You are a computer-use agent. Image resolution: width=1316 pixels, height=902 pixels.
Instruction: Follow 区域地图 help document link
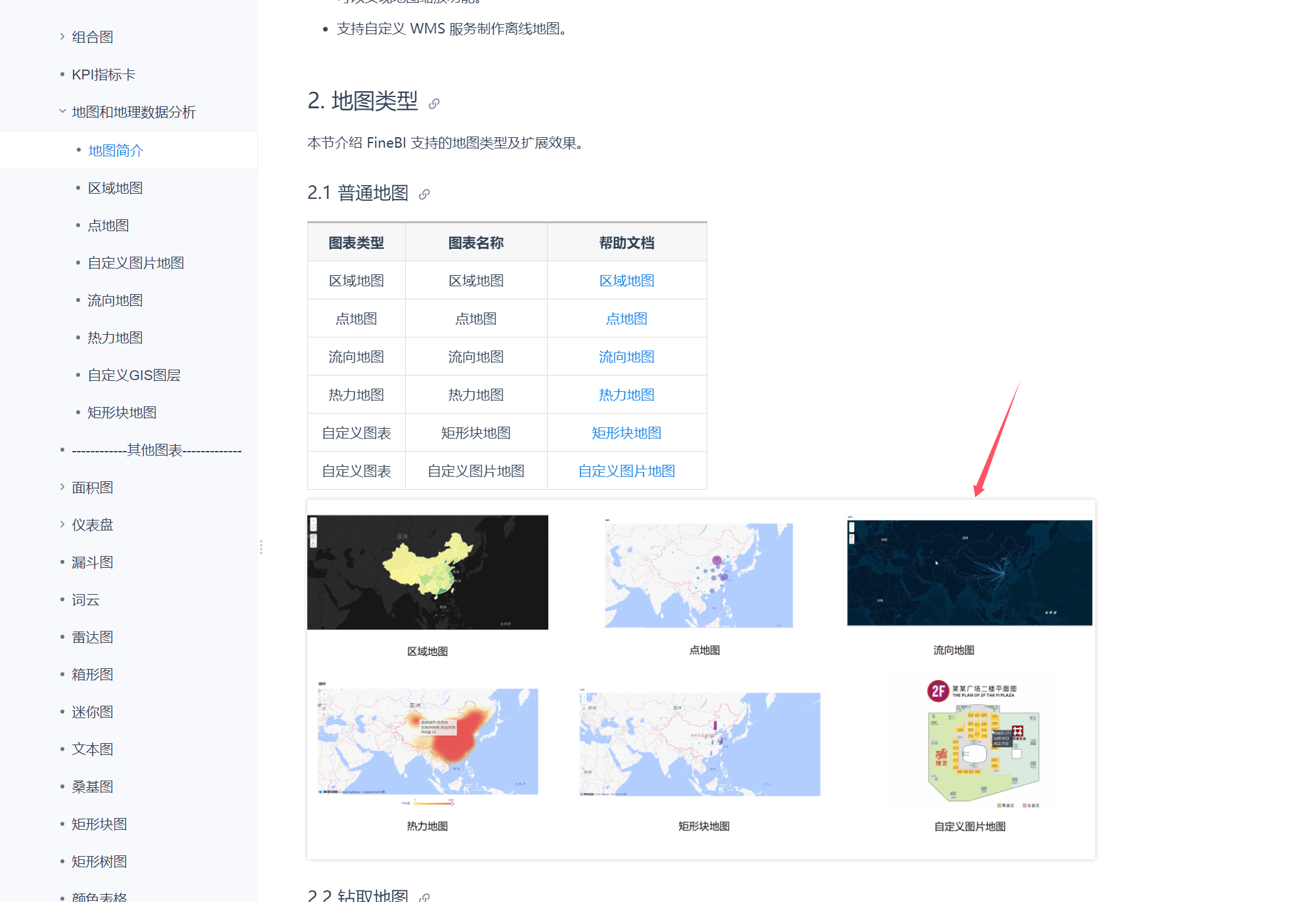pos(626,280)
